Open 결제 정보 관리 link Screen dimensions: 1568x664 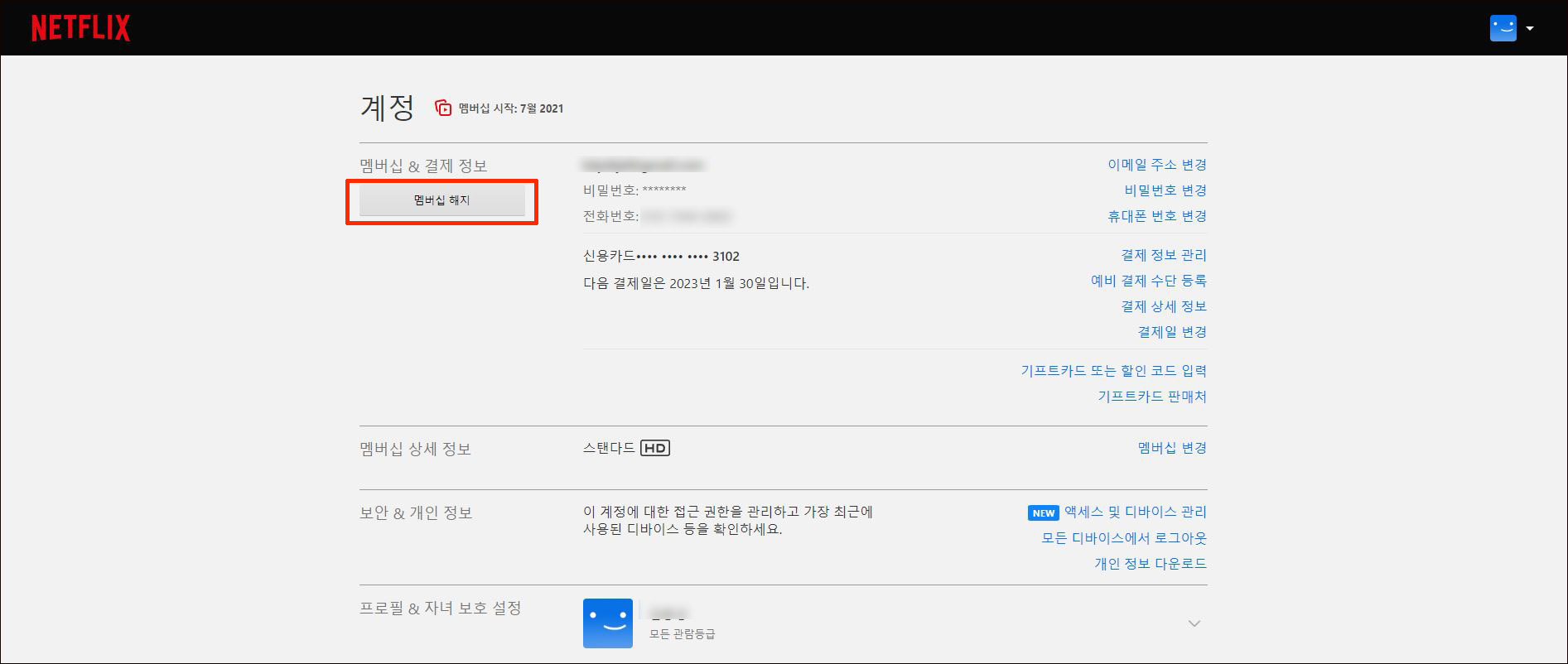(1164, 255)
